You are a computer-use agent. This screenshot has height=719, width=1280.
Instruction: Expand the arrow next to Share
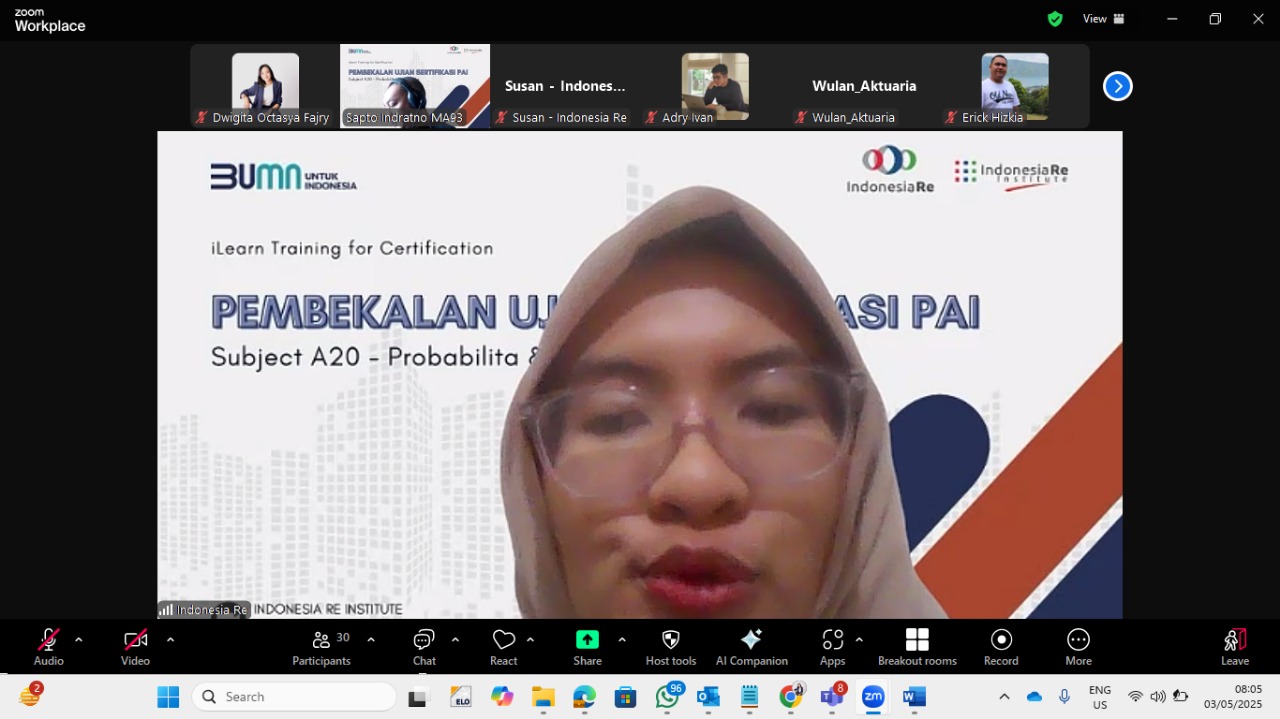[622, 639]
